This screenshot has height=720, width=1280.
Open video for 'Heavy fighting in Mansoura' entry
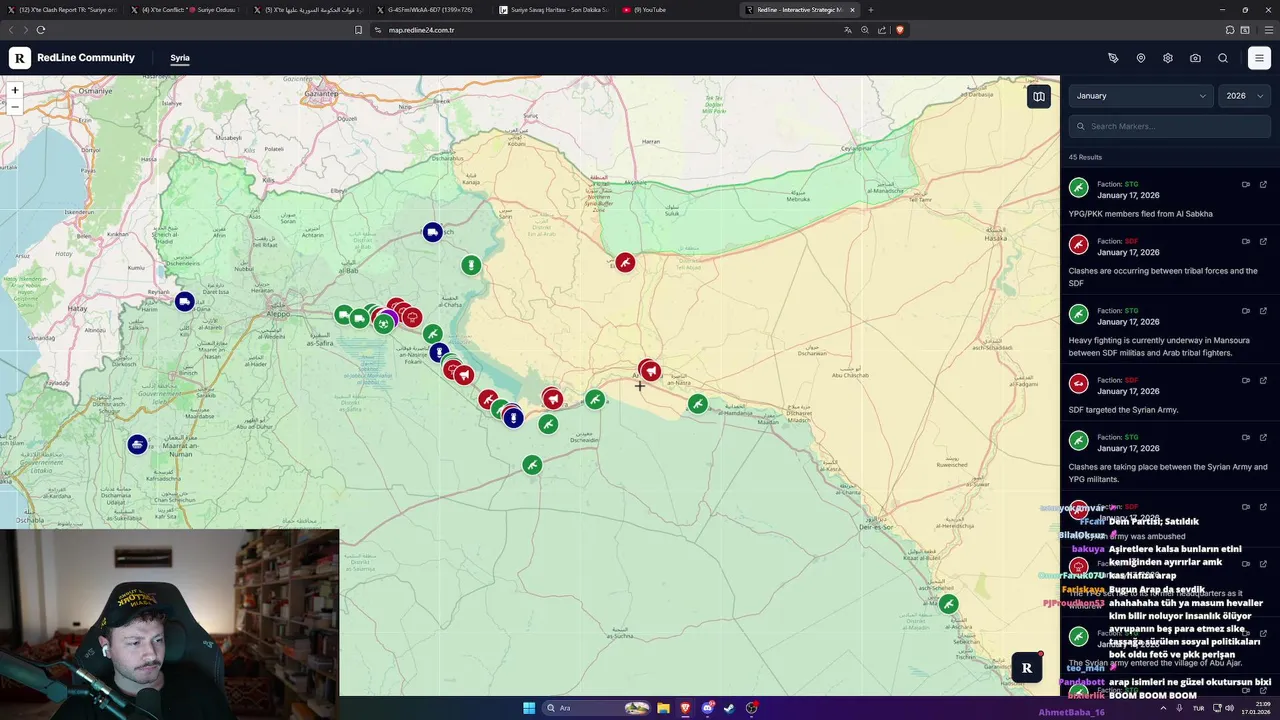(x=1246, y=311)
